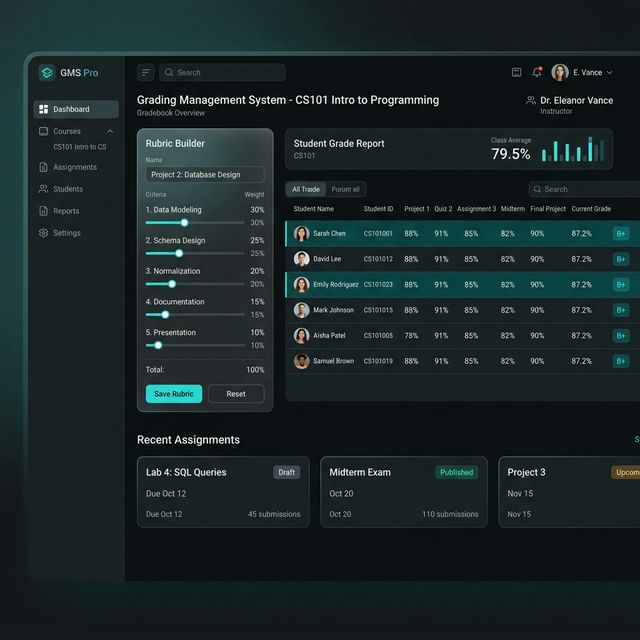Go to Students in the sidebar
This screenshot has width=640, height=640.
coord(67,189)
